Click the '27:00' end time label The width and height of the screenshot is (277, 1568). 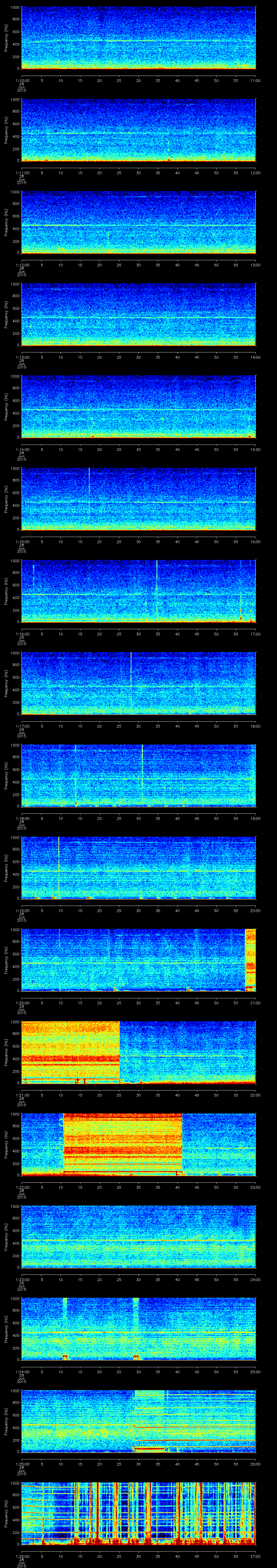point(256,1556)
